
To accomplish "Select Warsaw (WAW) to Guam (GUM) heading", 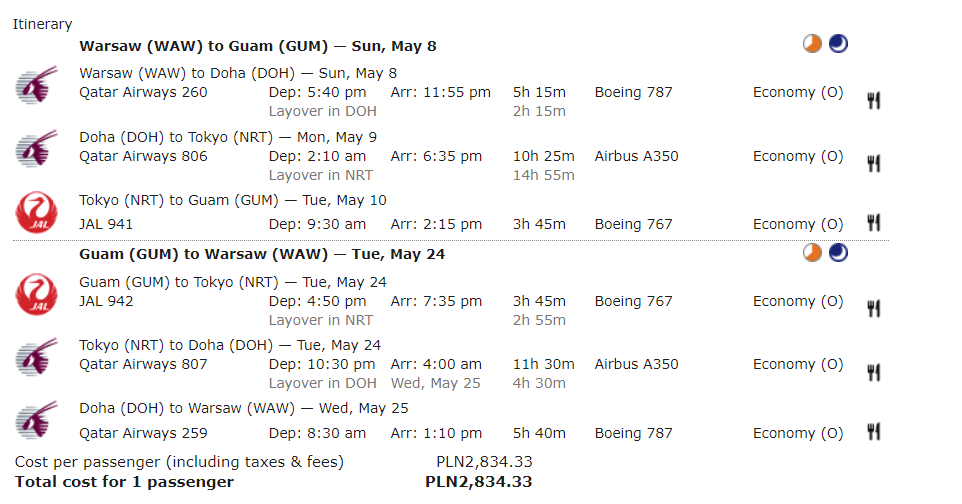I will (258, 47).
